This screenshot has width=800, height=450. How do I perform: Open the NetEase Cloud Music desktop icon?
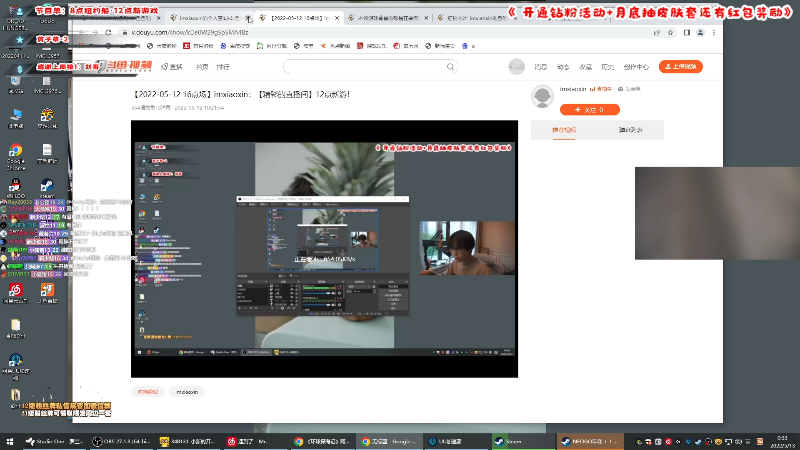tap(15, 293)
